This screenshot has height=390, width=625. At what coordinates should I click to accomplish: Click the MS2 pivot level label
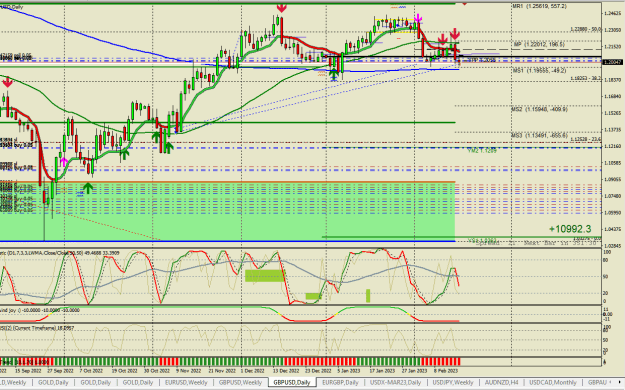pos(539,109)
